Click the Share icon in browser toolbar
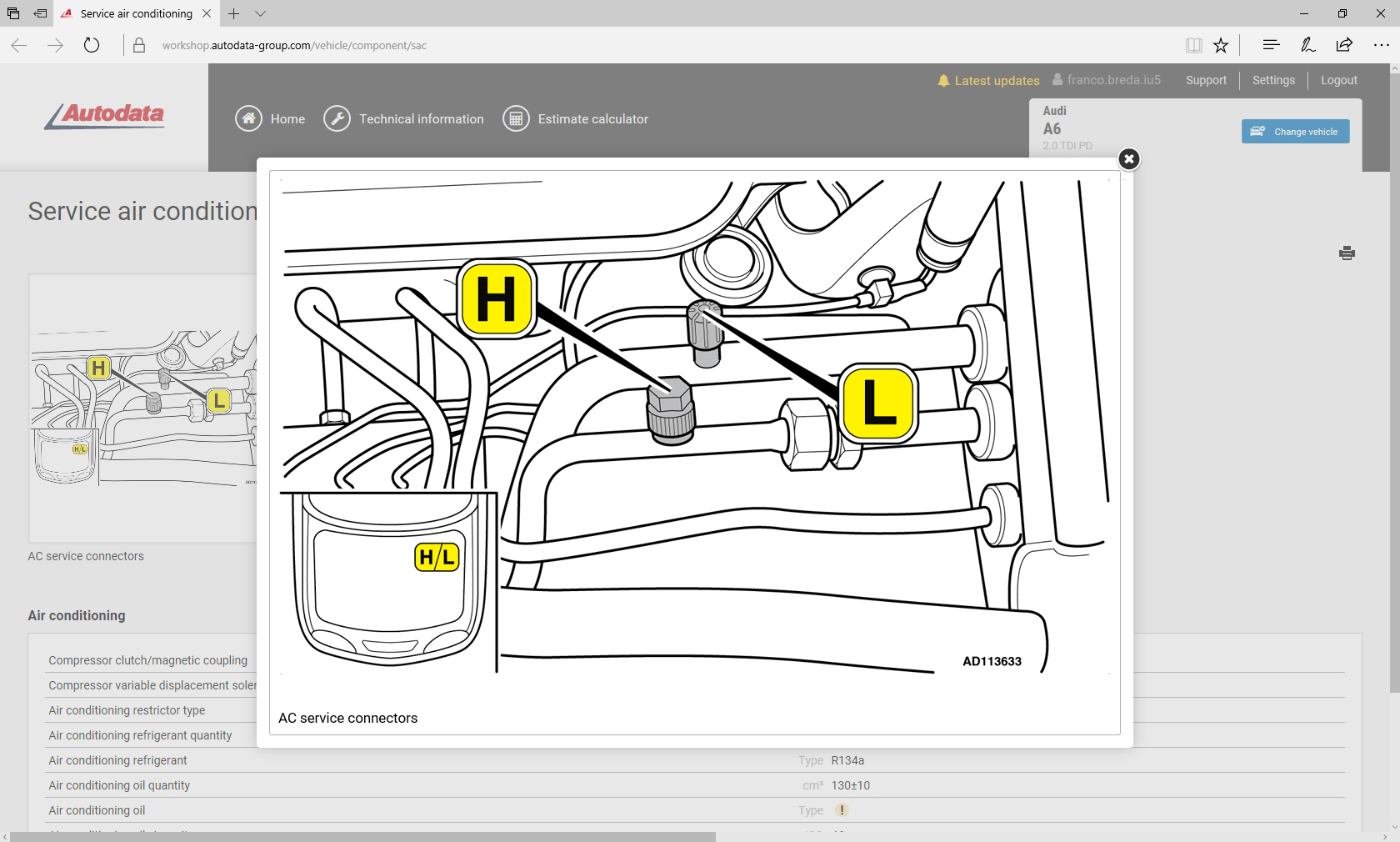Viewport: 1400px width, 842px height. pos(1344,45)
